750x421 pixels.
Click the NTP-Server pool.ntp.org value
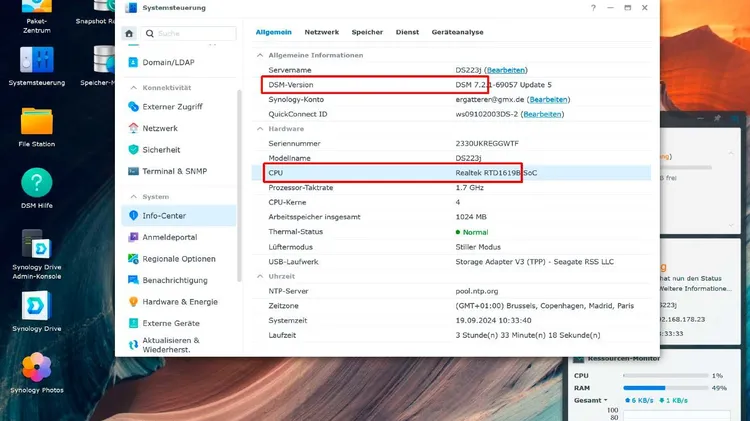click(476, 291)
